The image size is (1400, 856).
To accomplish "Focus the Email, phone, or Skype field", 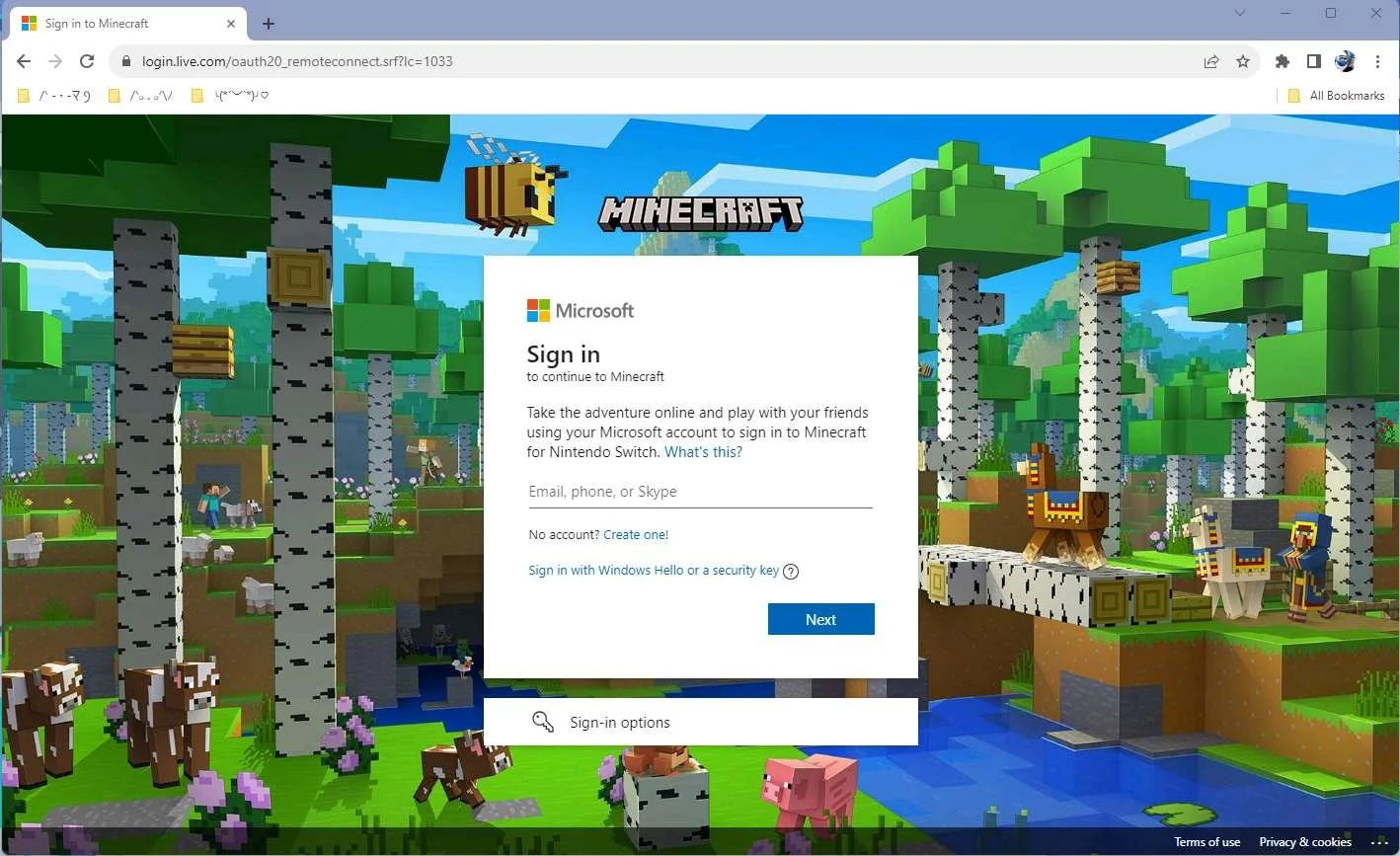I will coord(700,492).
